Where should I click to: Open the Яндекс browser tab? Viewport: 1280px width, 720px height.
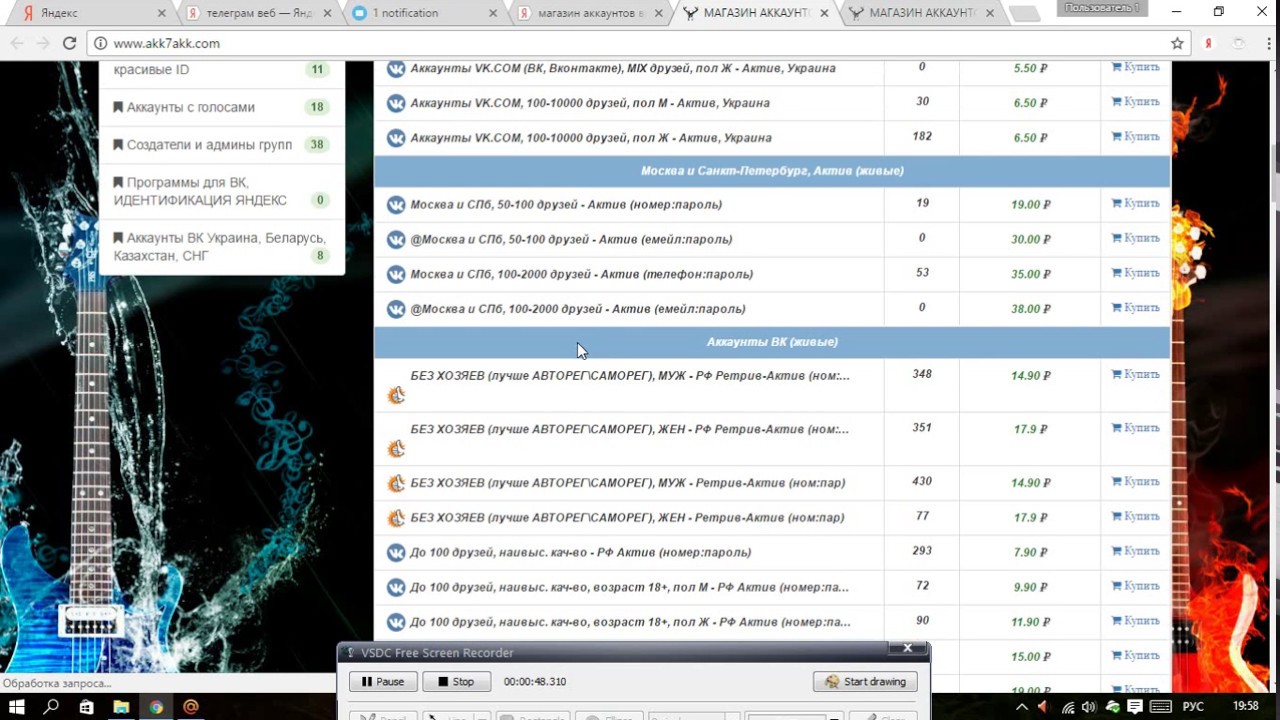[90, 13]
